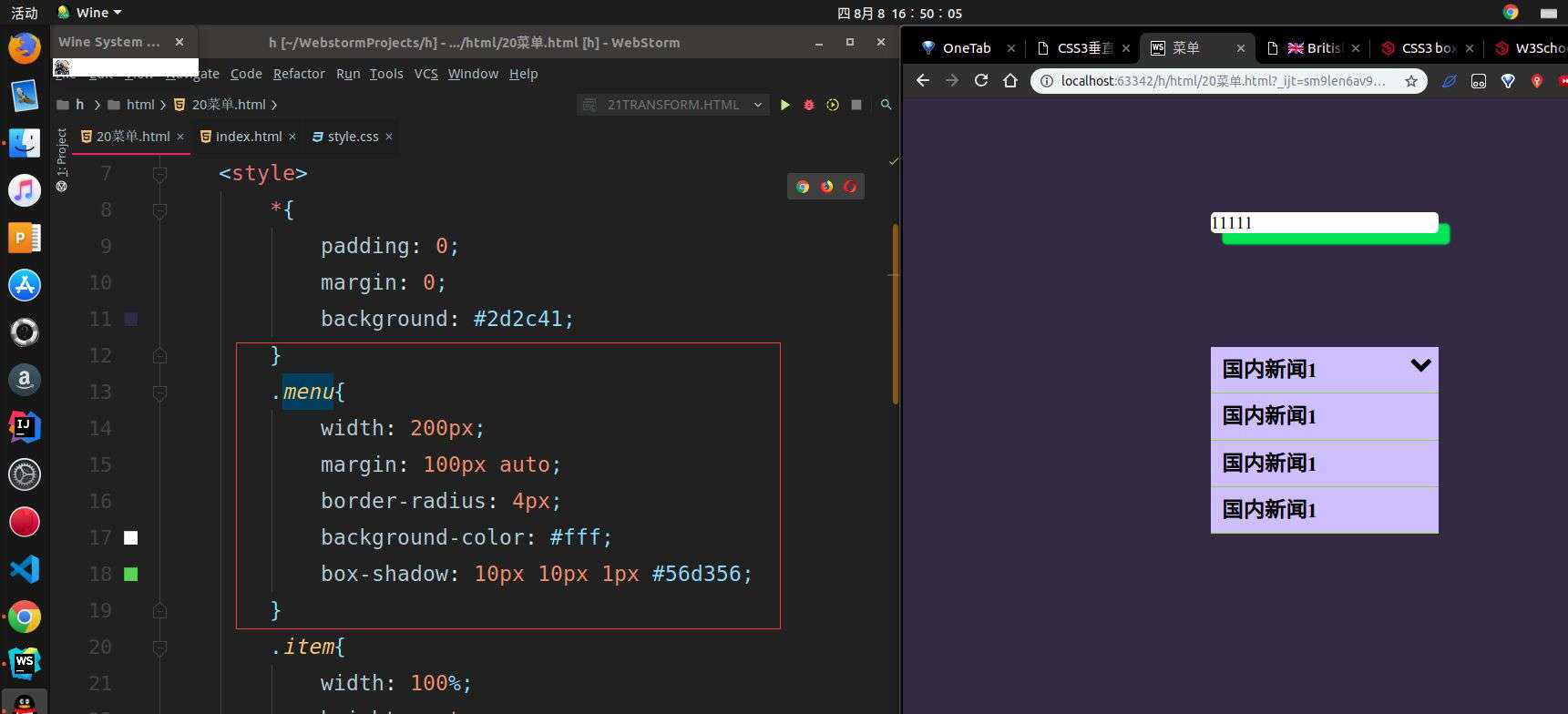Close the style.css editor tab
The image size is (1568, 714).
point(389,137)
